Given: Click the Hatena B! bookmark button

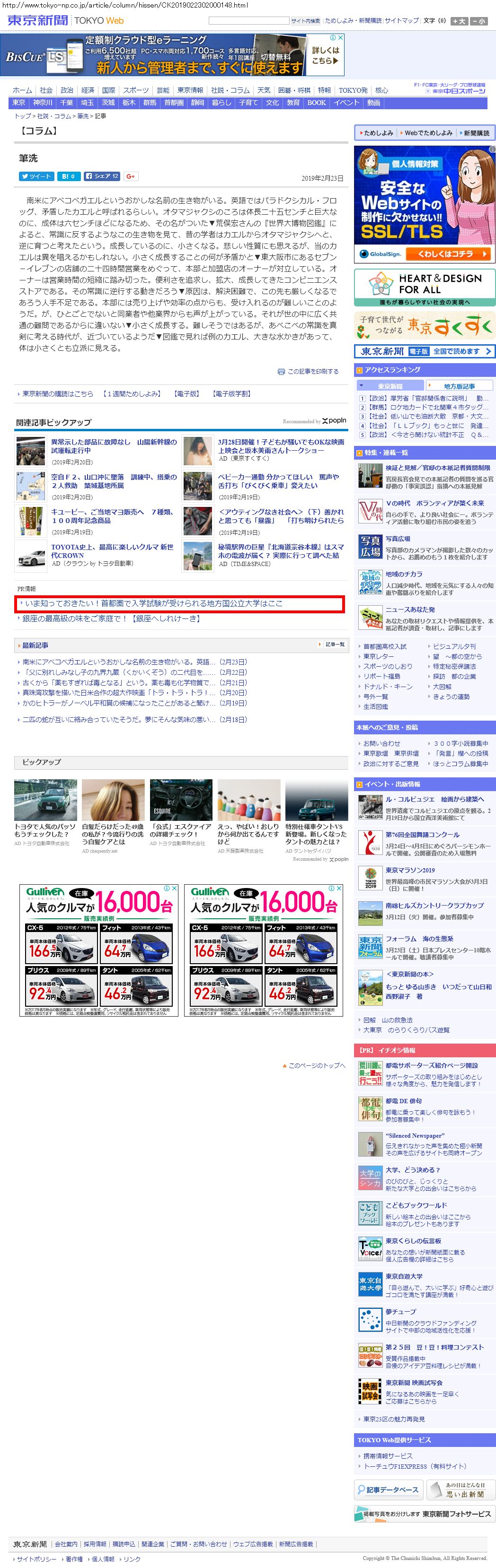Looking at the screenshot, I should click(68, 176).
